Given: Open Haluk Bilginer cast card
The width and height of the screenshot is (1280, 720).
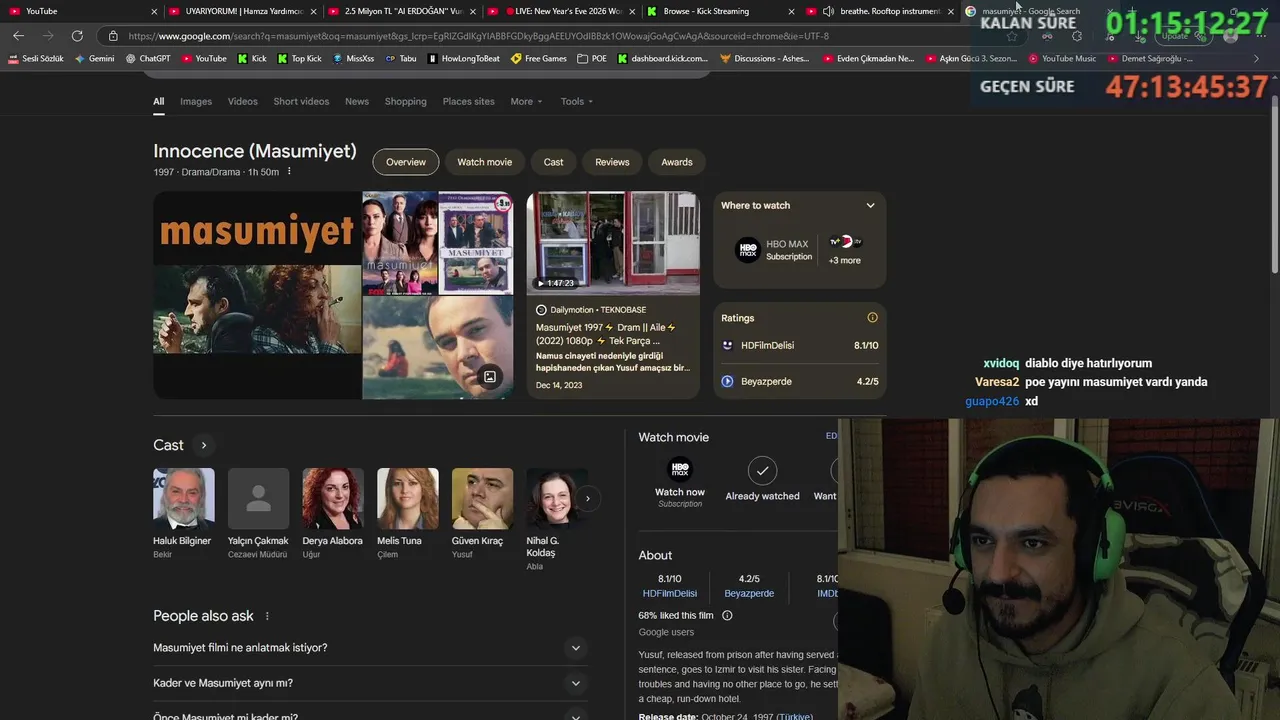Looking at the screenshot, I should click(183, 513).
